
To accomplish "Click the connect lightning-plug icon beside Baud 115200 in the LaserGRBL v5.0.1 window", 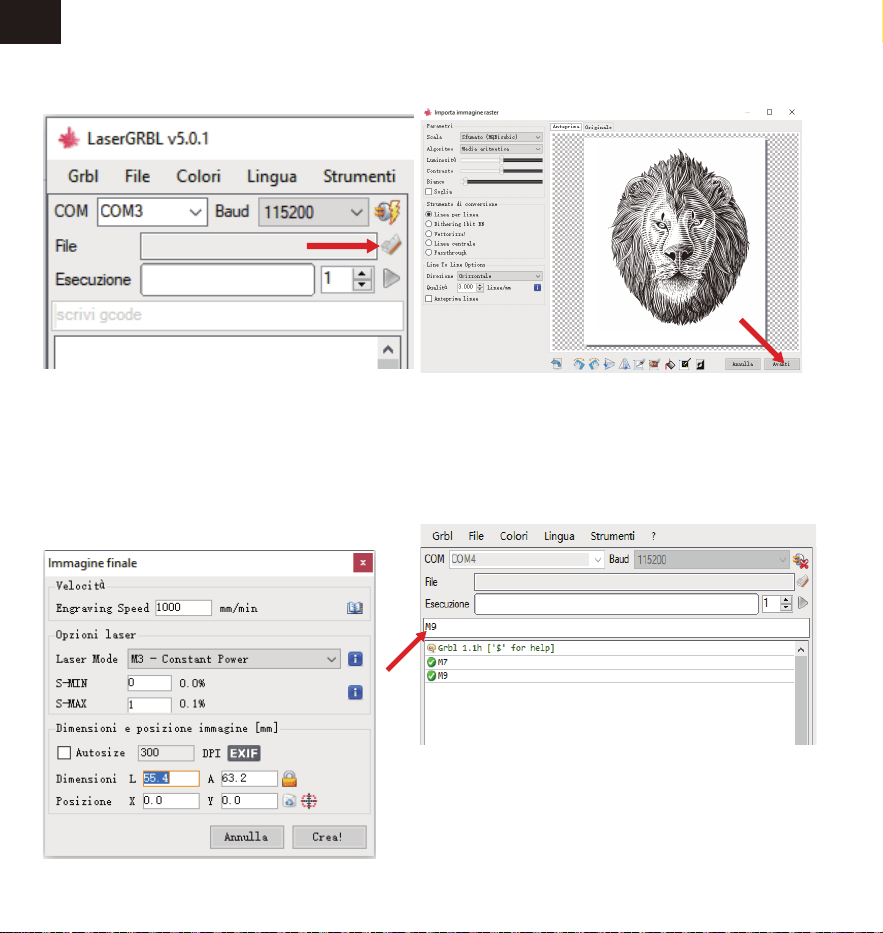I will [x=387, y=212].
